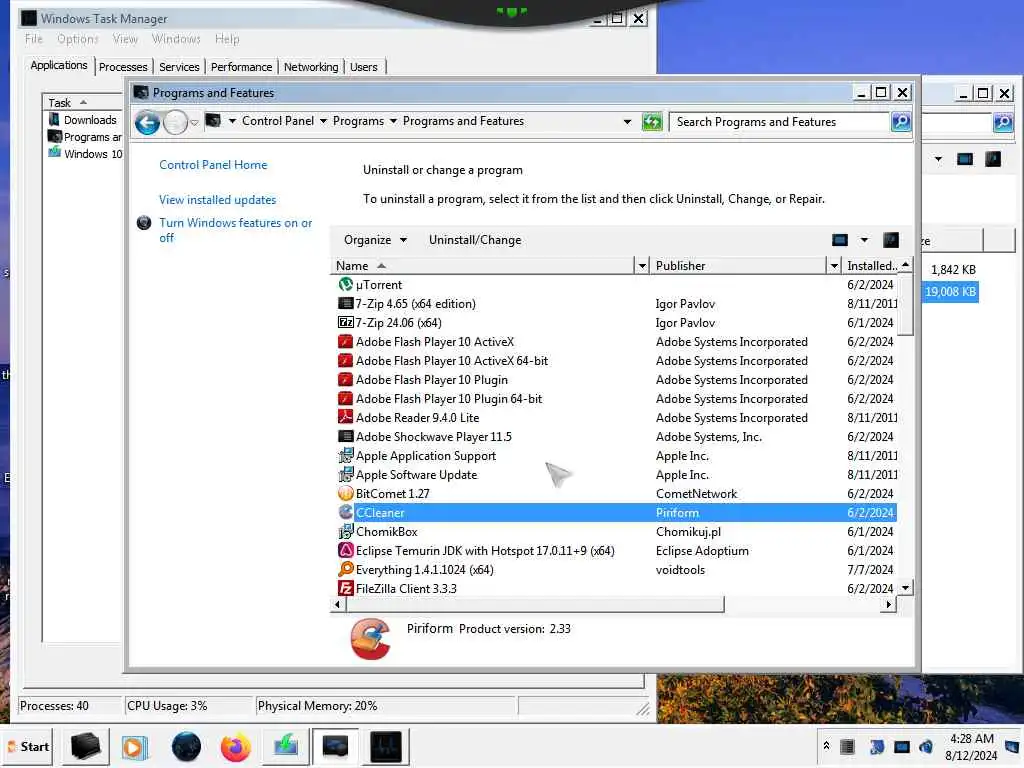This screenshot has width=1024, height=768.
Task: Click the Forward arrow in Programs and Features
Action: click(175, 122)
